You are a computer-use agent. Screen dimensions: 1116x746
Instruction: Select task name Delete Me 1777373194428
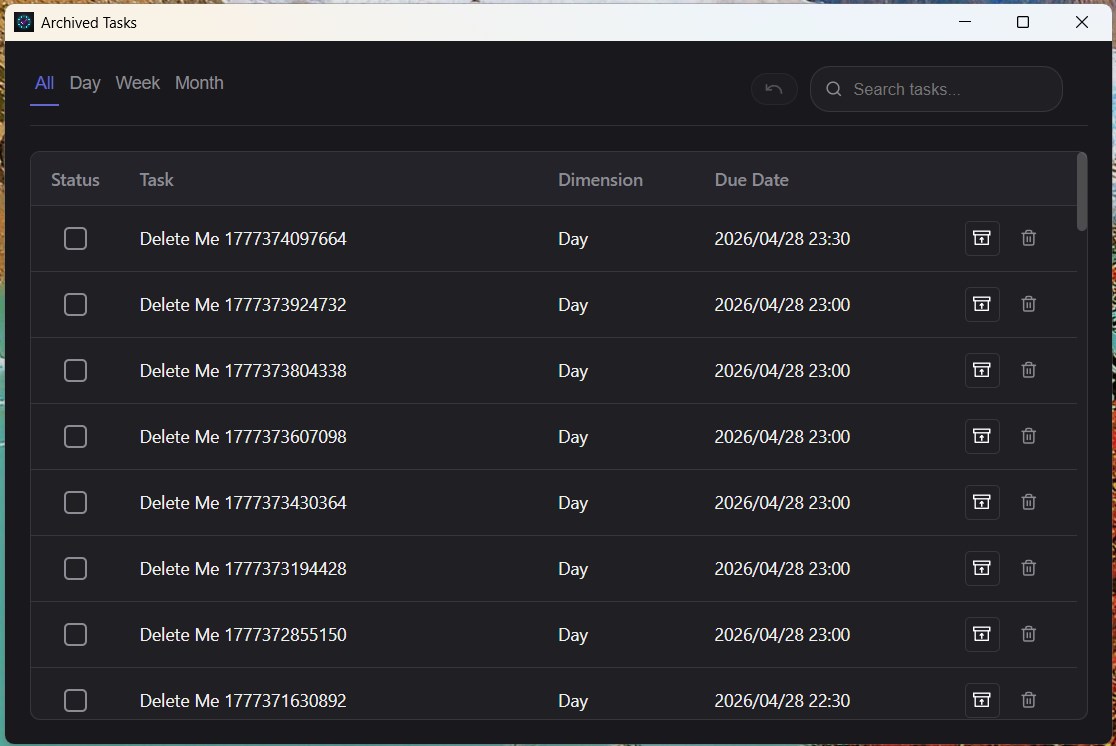tap(243, 569)
